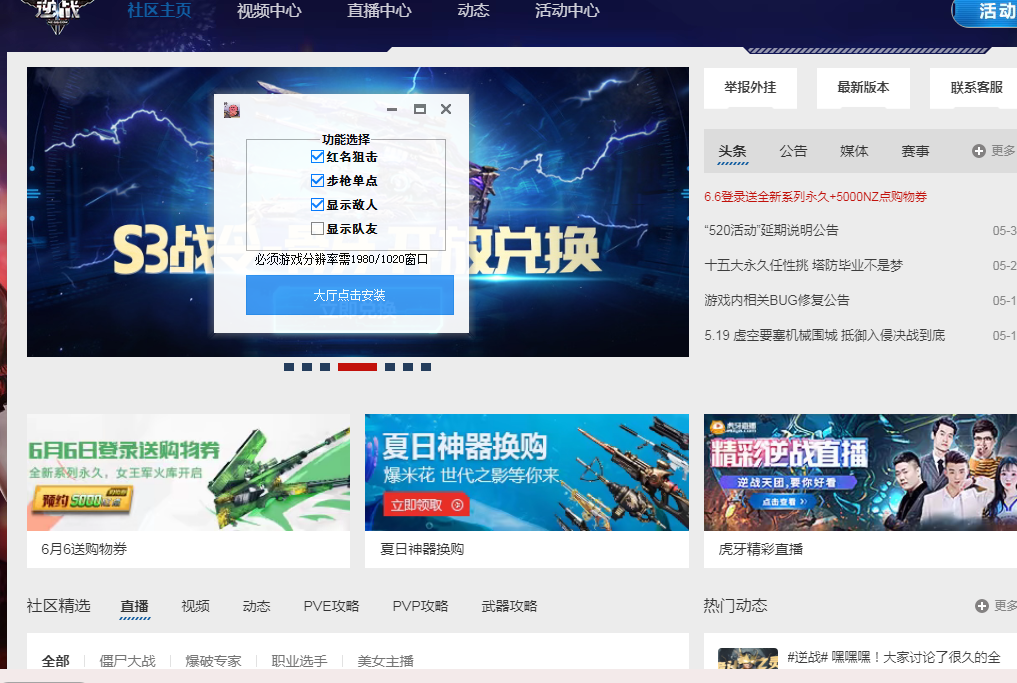The height and width of the screenshot is (683, 1017).
Task: Click the 最新版本 button
Action: coord(863,88)
